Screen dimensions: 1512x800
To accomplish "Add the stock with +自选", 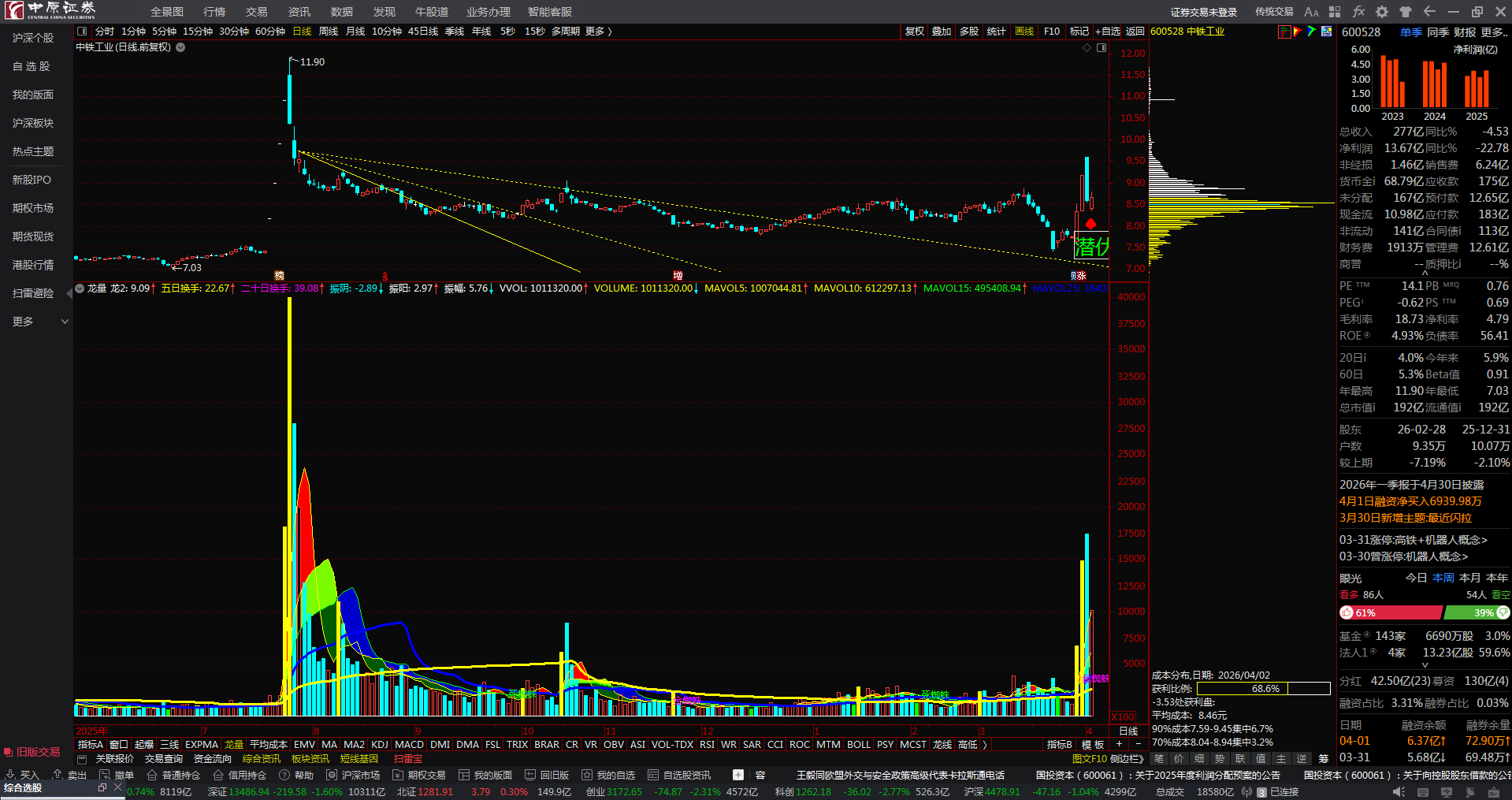I will coord(1108,32).
